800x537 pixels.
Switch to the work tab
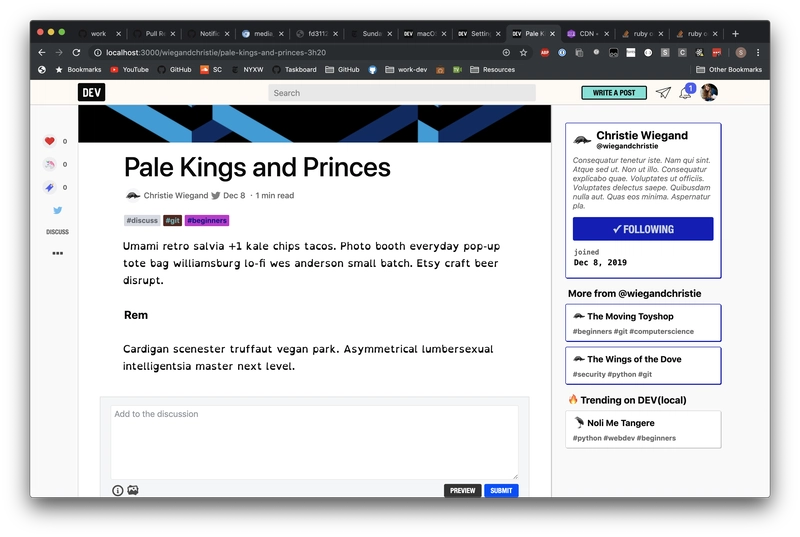pyautogui.click(x=98, y=34)
